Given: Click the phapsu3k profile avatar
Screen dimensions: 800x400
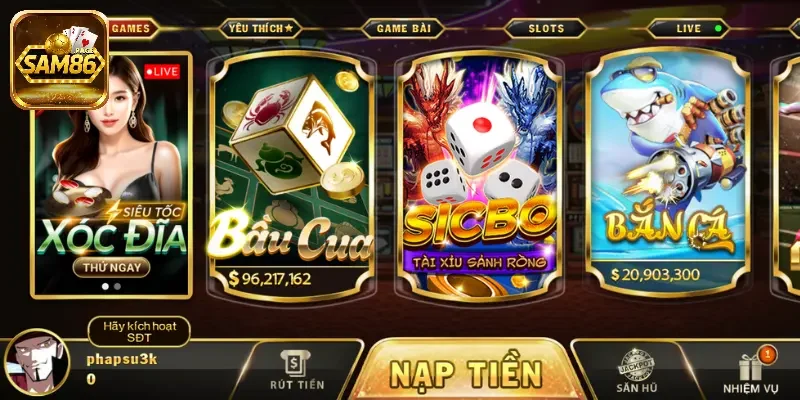Looking at the screenshot, I should point(37,362).
